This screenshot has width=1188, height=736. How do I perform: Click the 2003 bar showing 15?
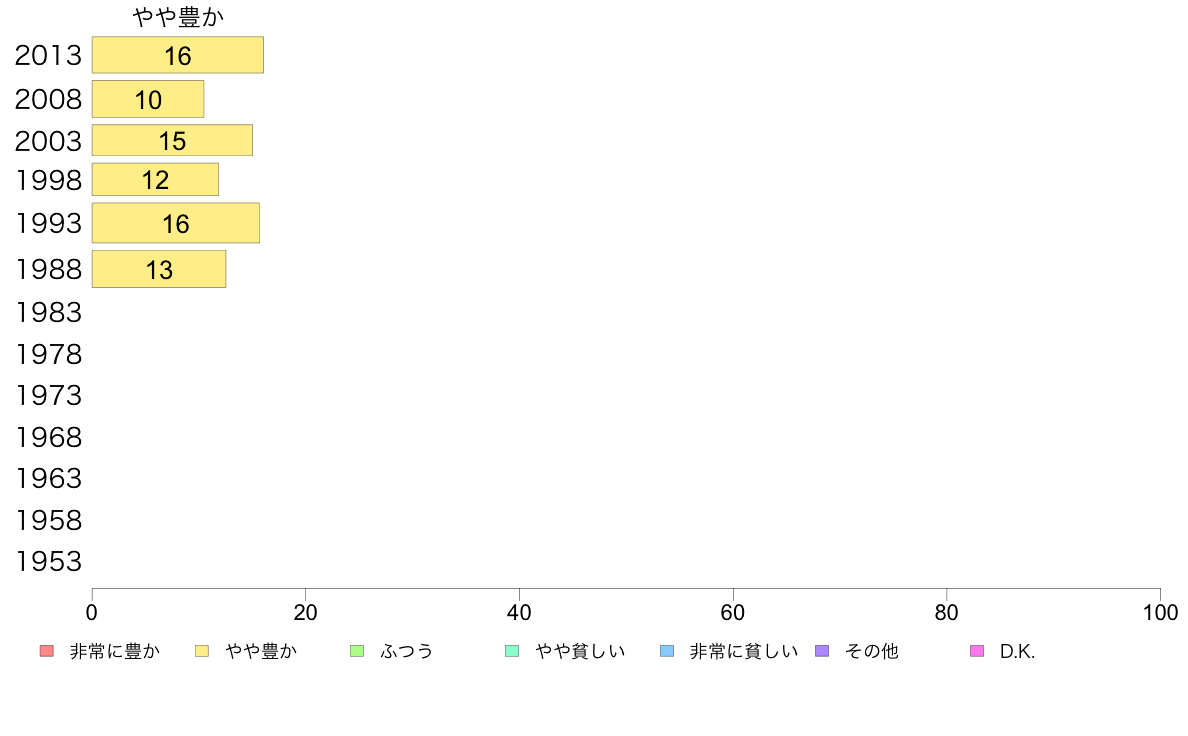pos(172,140)
